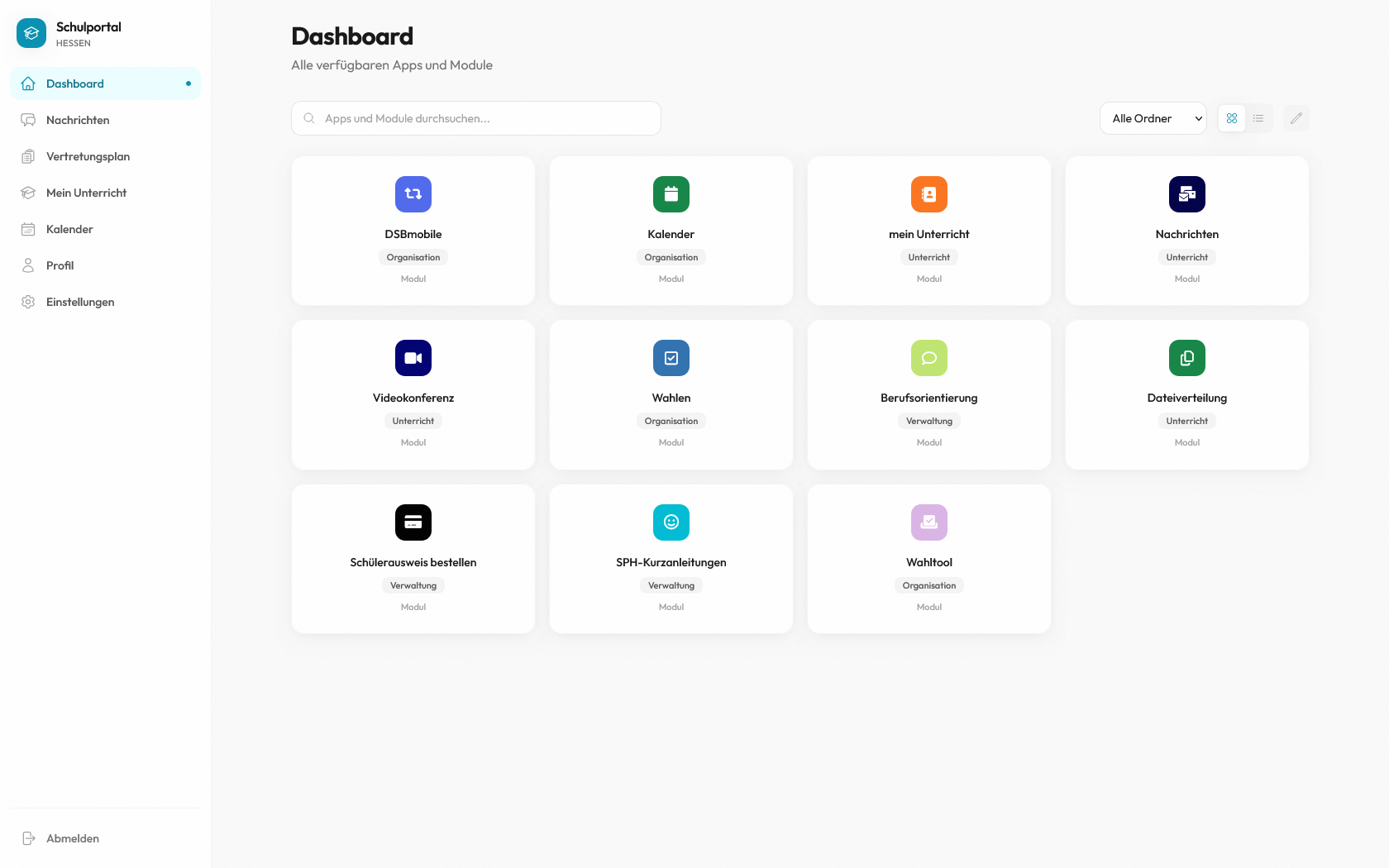Focus the Apps und Module search field

pyautogui.click(x=476, y=118)
